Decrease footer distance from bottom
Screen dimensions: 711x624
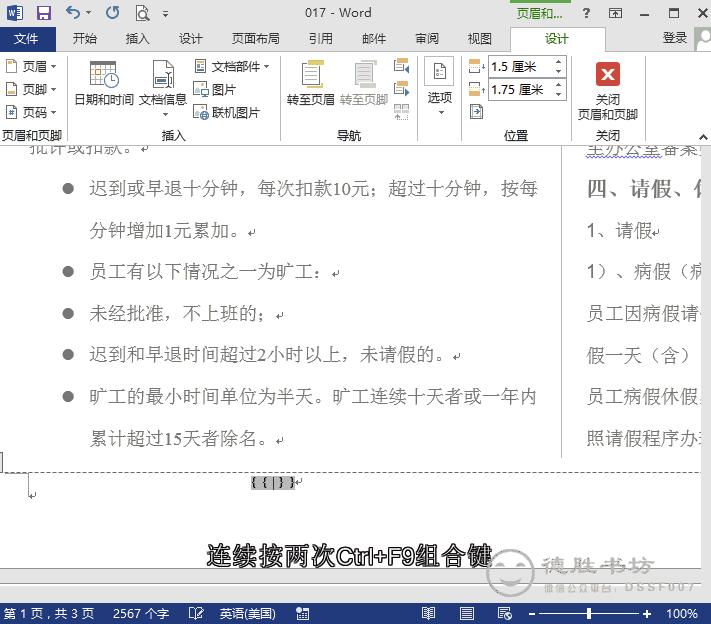point(559,94)
